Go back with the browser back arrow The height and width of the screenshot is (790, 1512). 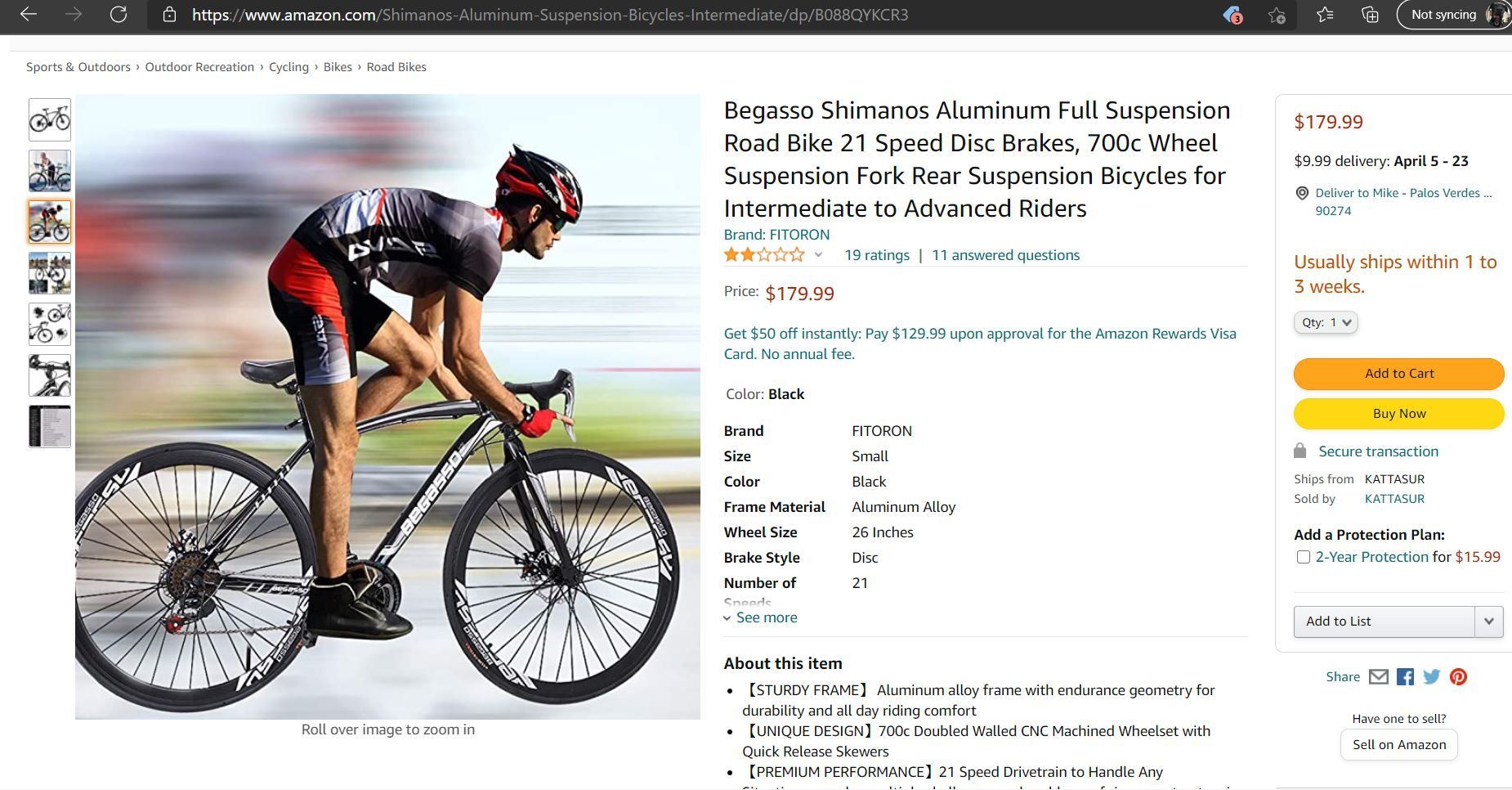tap(29, 15)
